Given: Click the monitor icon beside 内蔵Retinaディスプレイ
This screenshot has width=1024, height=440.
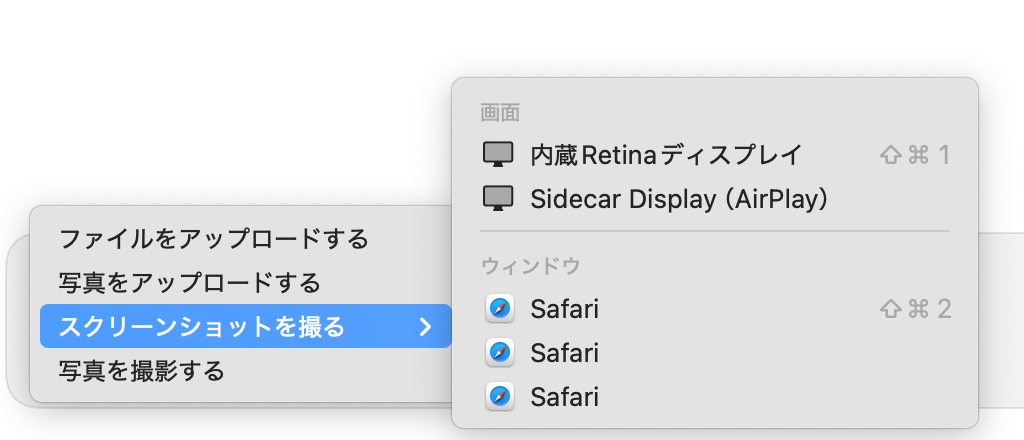Looking at the screenshot, I should pyautogui.click(x=497, y=155).
